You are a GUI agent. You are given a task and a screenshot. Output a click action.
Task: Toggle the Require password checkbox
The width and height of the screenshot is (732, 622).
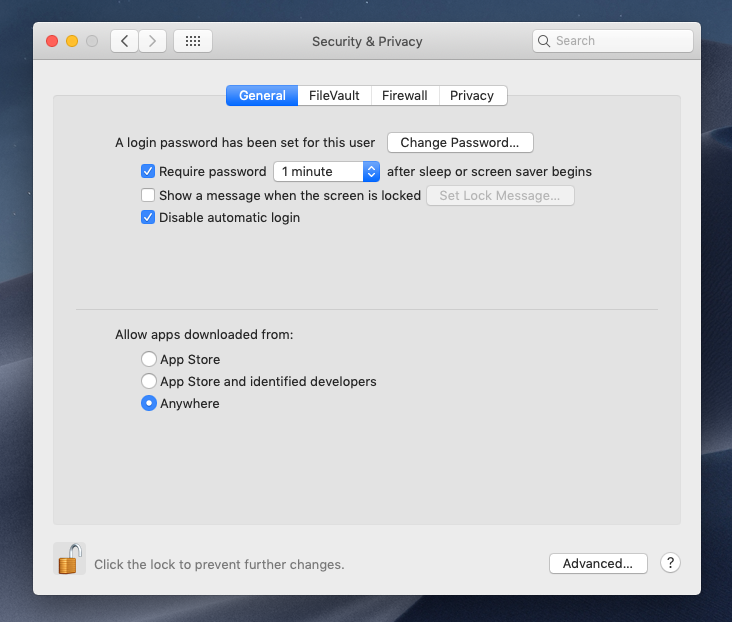click(148, 171)
